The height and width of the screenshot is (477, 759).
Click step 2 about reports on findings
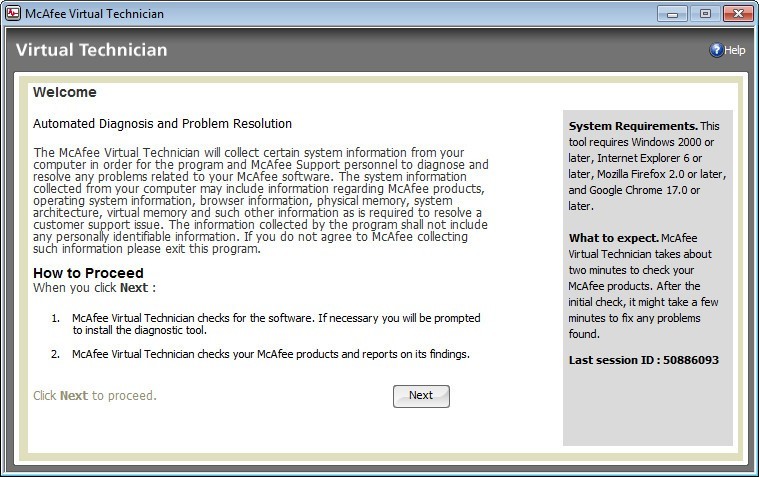point(271,354)
